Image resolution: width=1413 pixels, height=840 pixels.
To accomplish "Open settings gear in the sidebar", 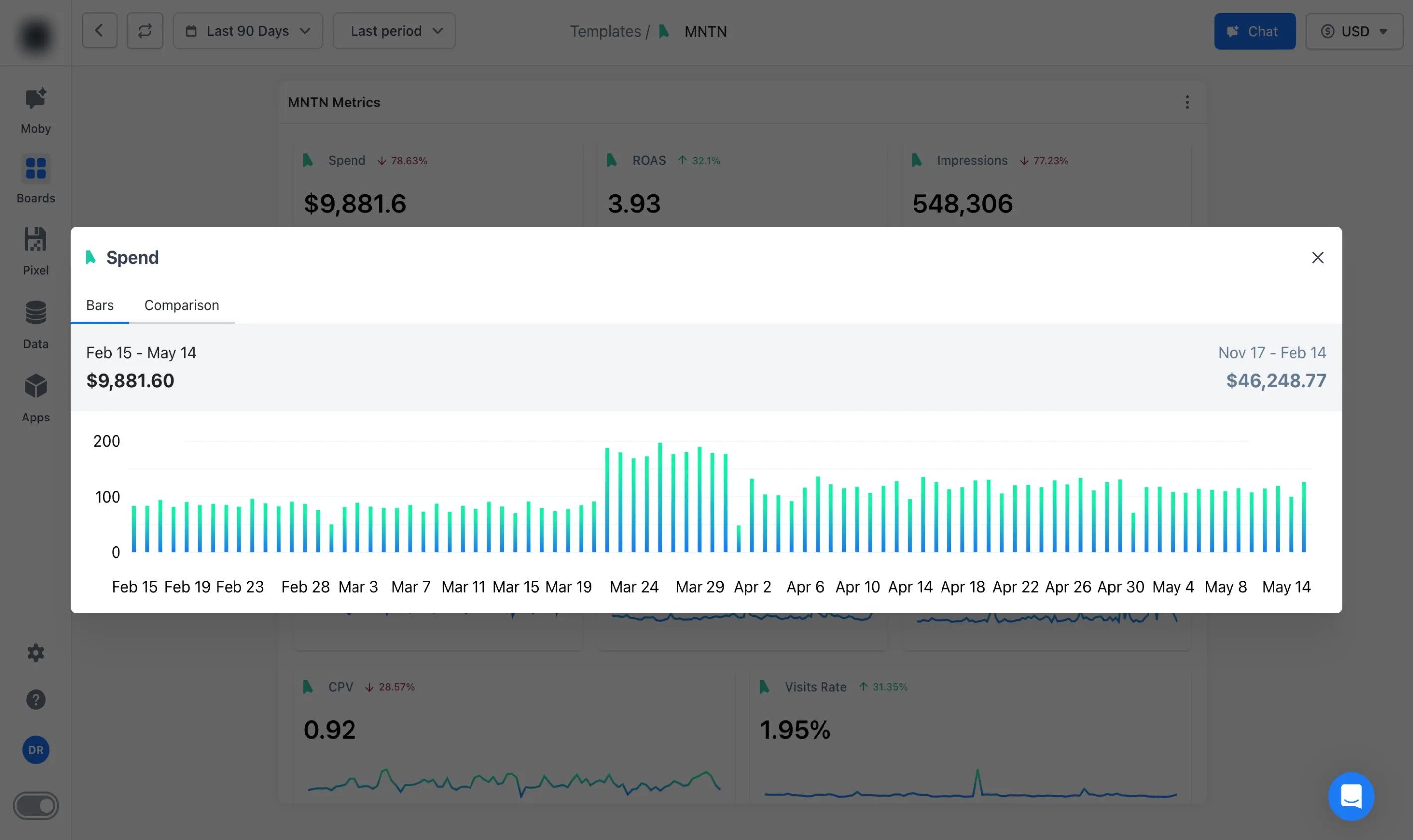I will pos(36,652).
